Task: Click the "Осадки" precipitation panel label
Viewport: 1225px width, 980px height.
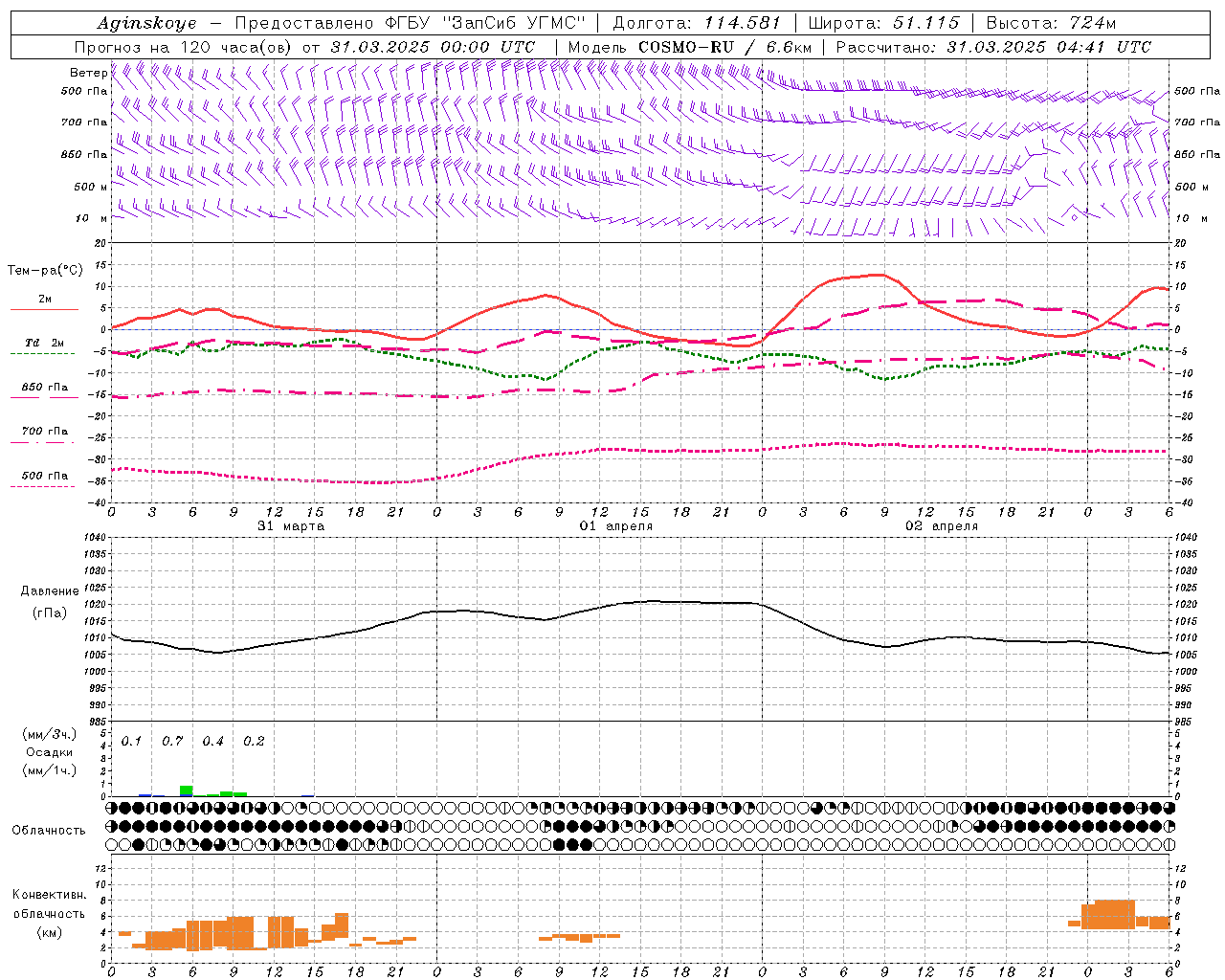Action: 50,752
